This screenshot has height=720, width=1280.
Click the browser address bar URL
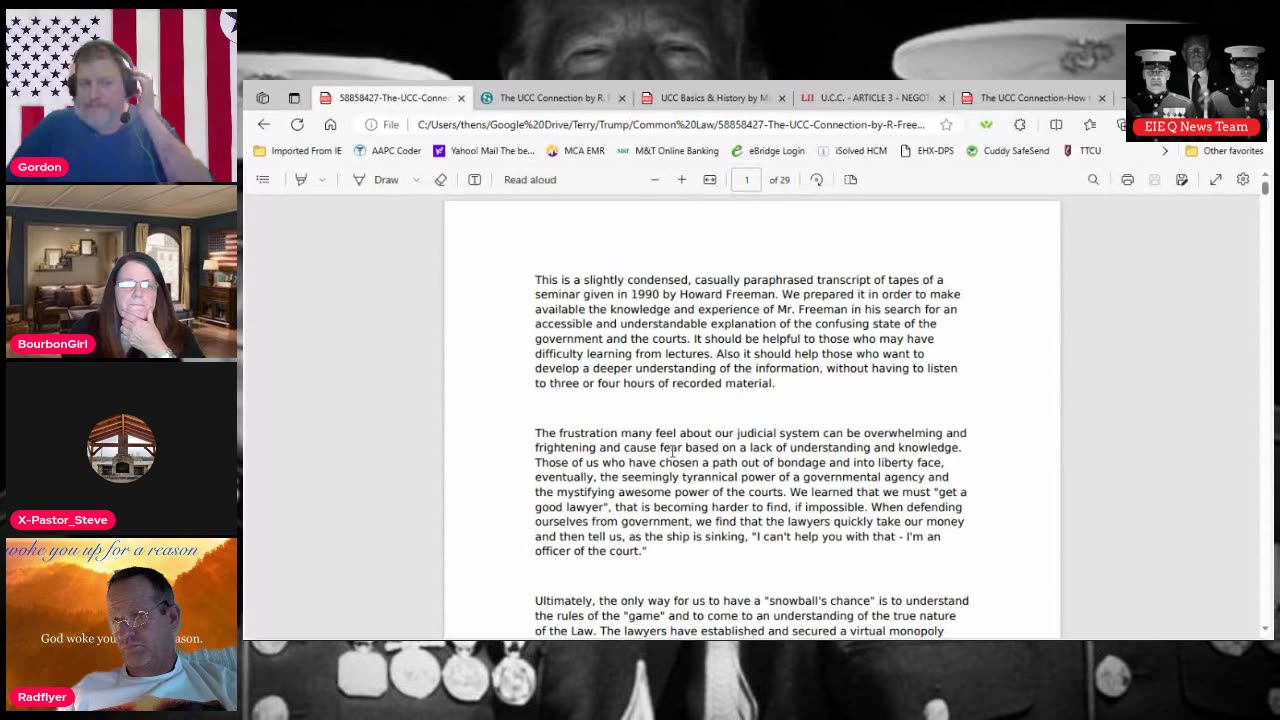pos(671,125)
